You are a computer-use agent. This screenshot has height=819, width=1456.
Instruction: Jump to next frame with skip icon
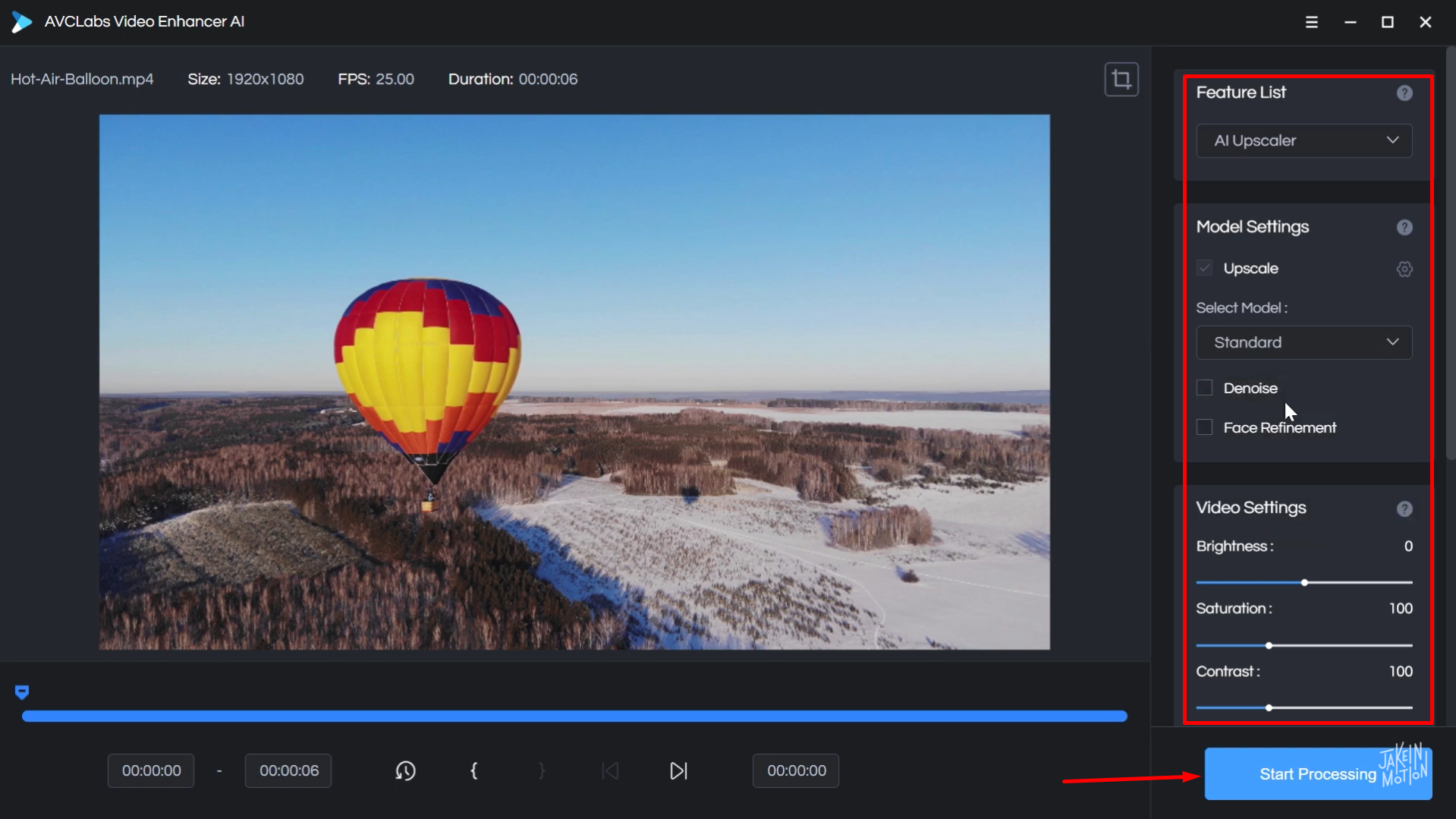[678, 770]
